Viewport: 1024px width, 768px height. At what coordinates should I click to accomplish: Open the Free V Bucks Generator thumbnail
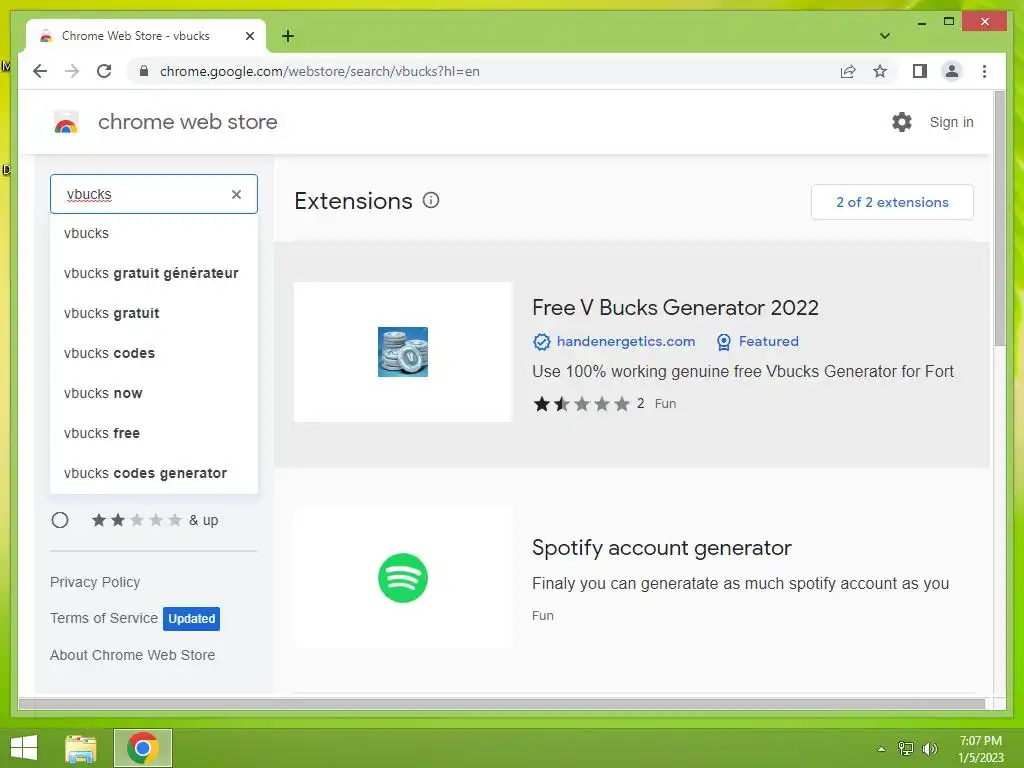pos(403,352)
